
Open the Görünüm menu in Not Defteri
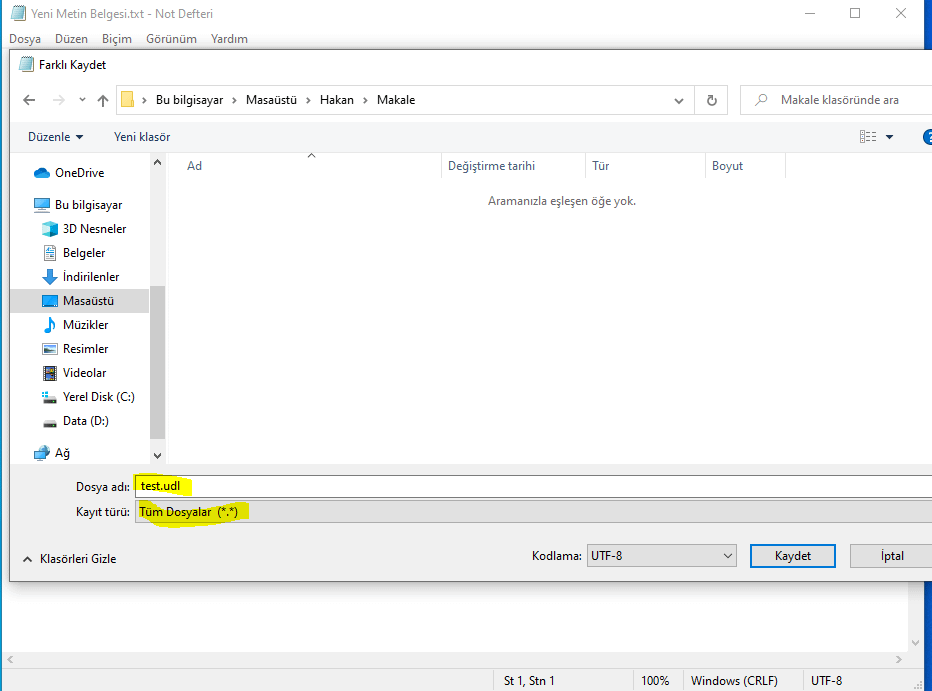click(x=171, y=39)
